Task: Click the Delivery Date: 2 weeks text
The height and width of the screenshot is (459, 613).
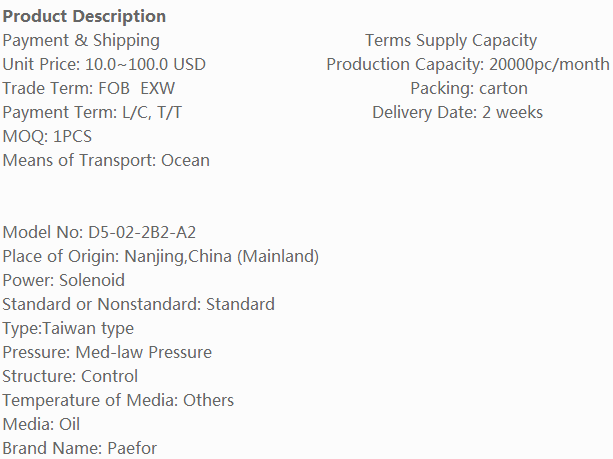Action: click(x=457, y=113)
